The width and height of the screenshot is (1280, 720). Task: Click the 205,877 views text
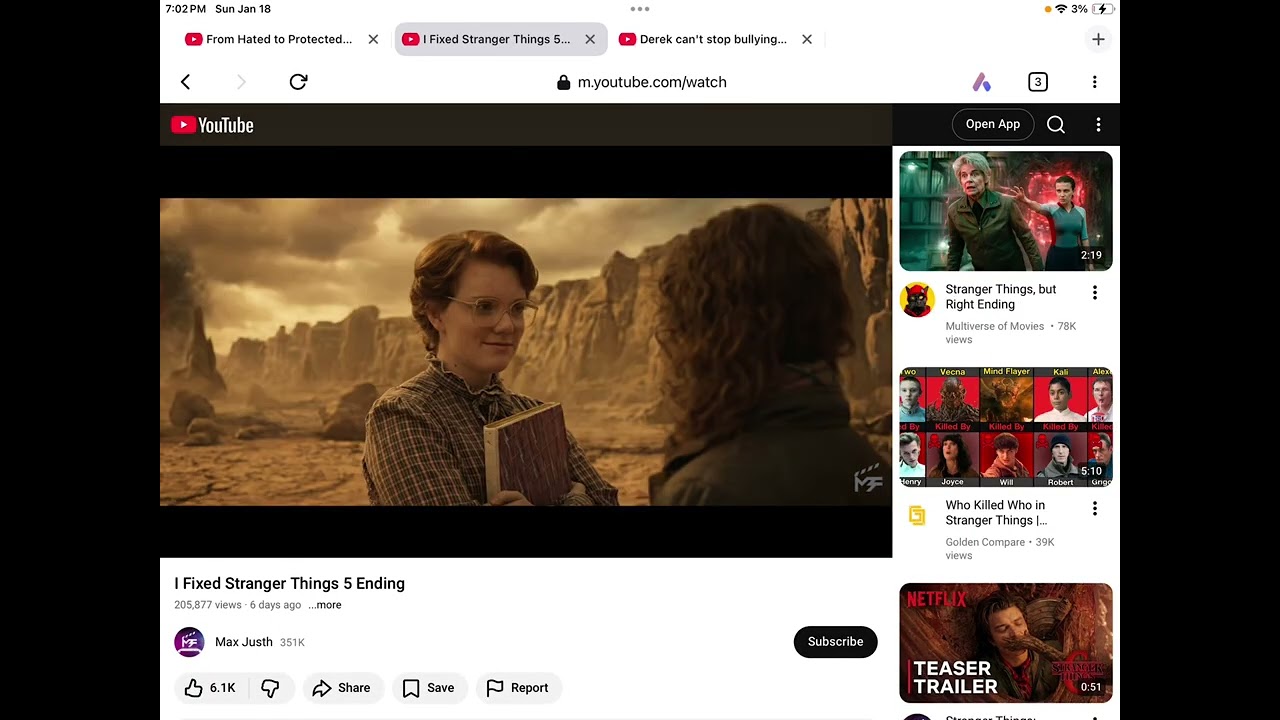point(208,605)
